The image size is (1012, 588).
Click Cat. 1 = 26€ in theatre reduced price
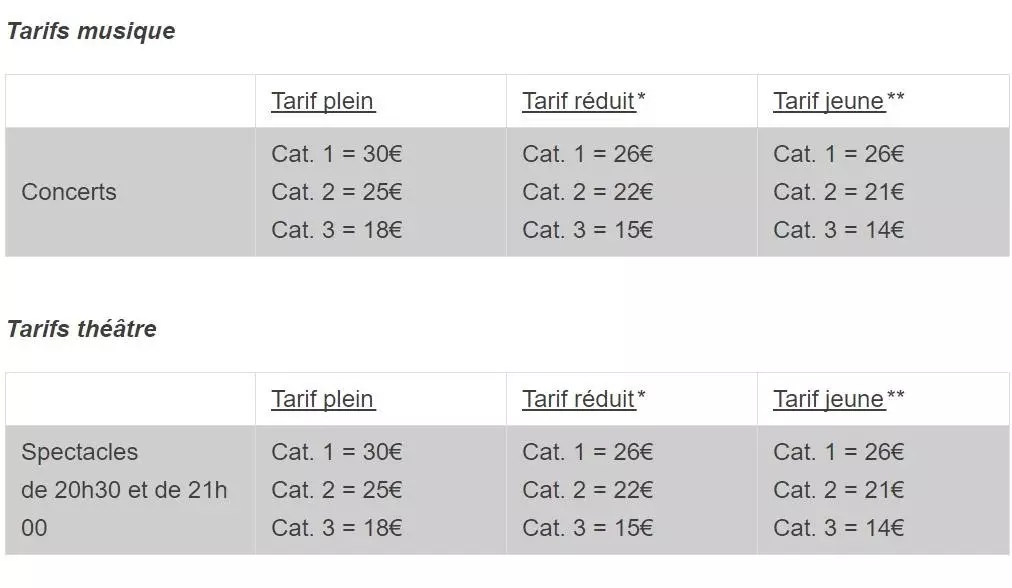click(587, 452)
